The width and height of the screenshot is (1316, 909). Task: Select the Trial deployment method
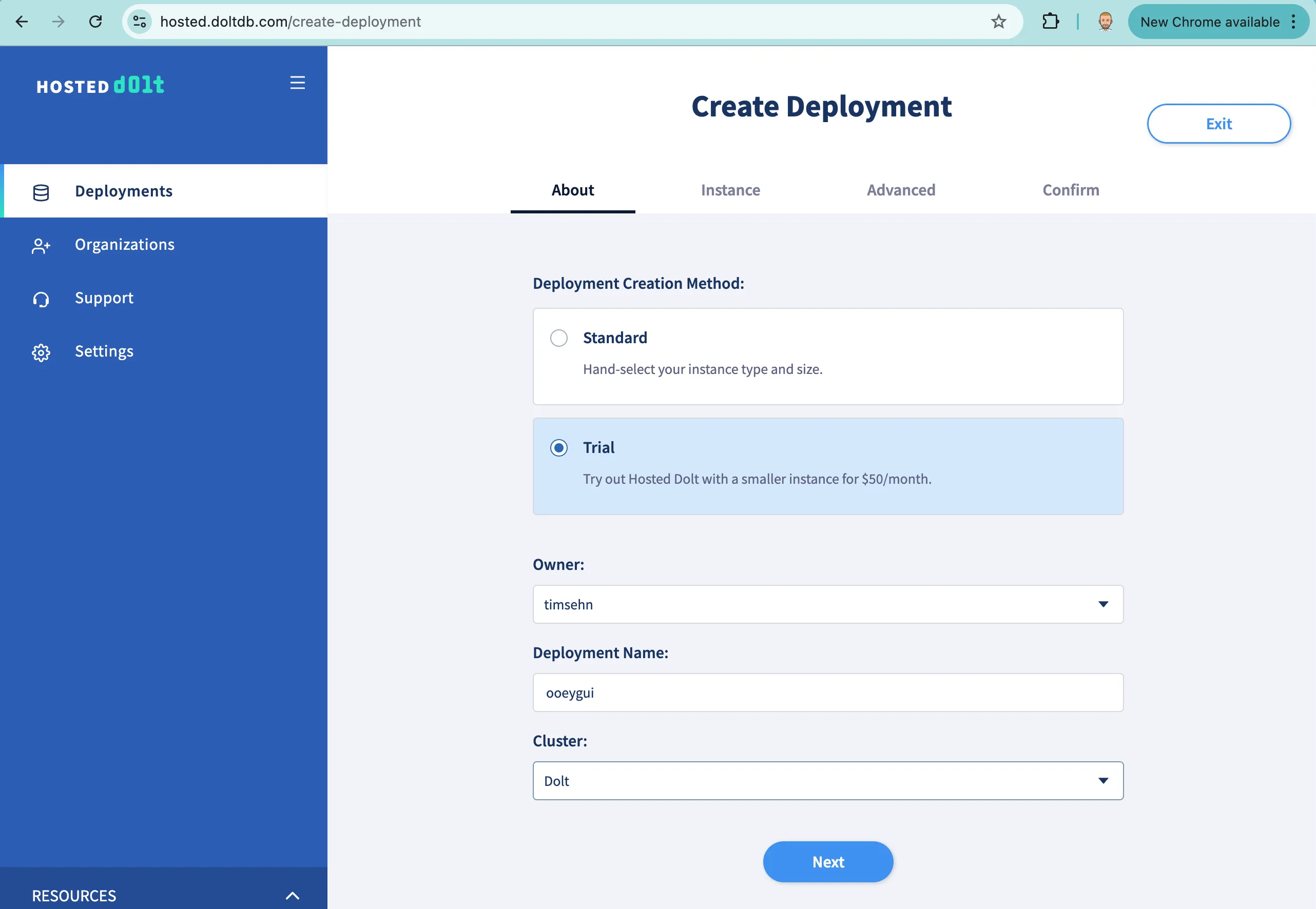coord(559,448)
